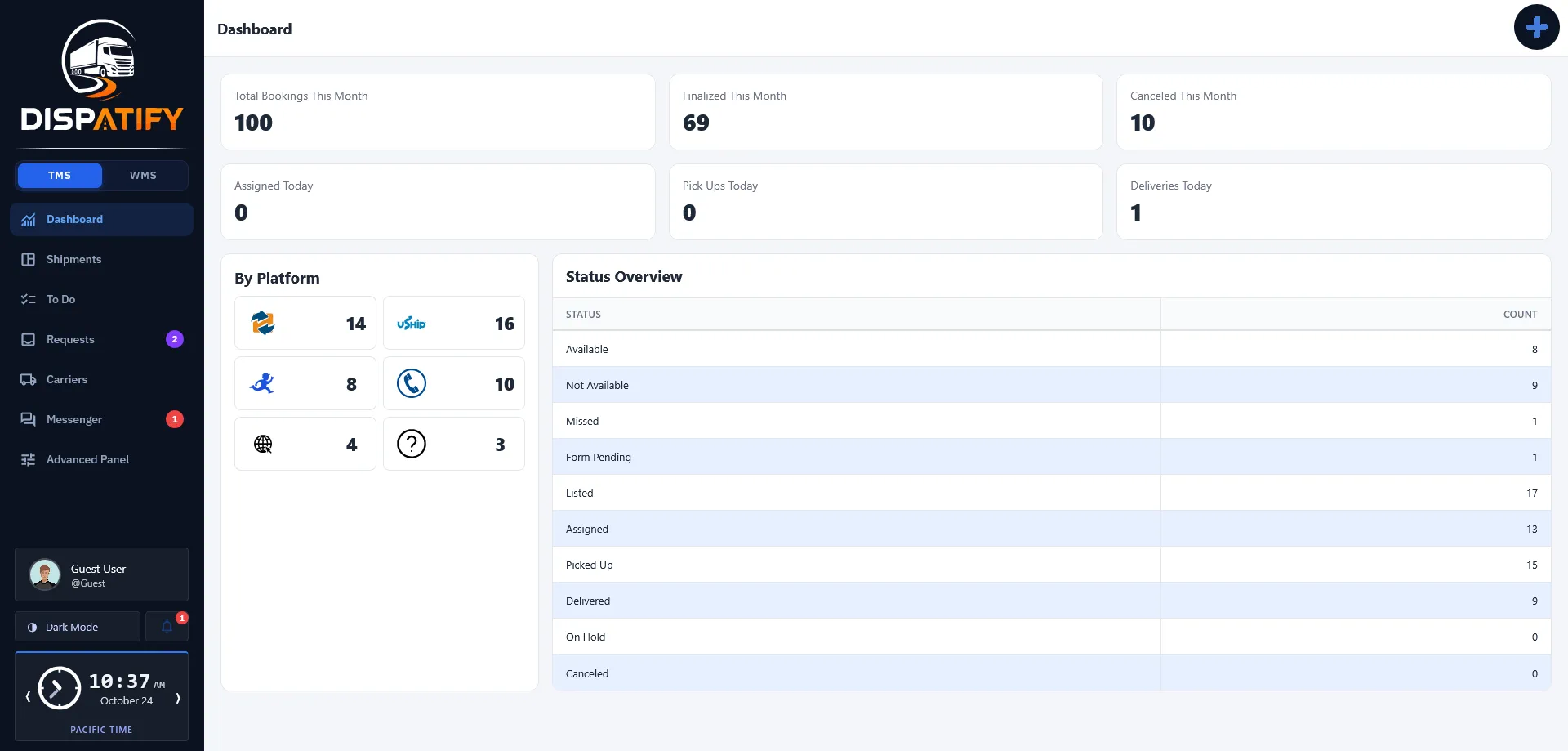Screen dimensions: 1568x751
Task: Click Canceled This Month card
Action: (x=1334, y=112)
